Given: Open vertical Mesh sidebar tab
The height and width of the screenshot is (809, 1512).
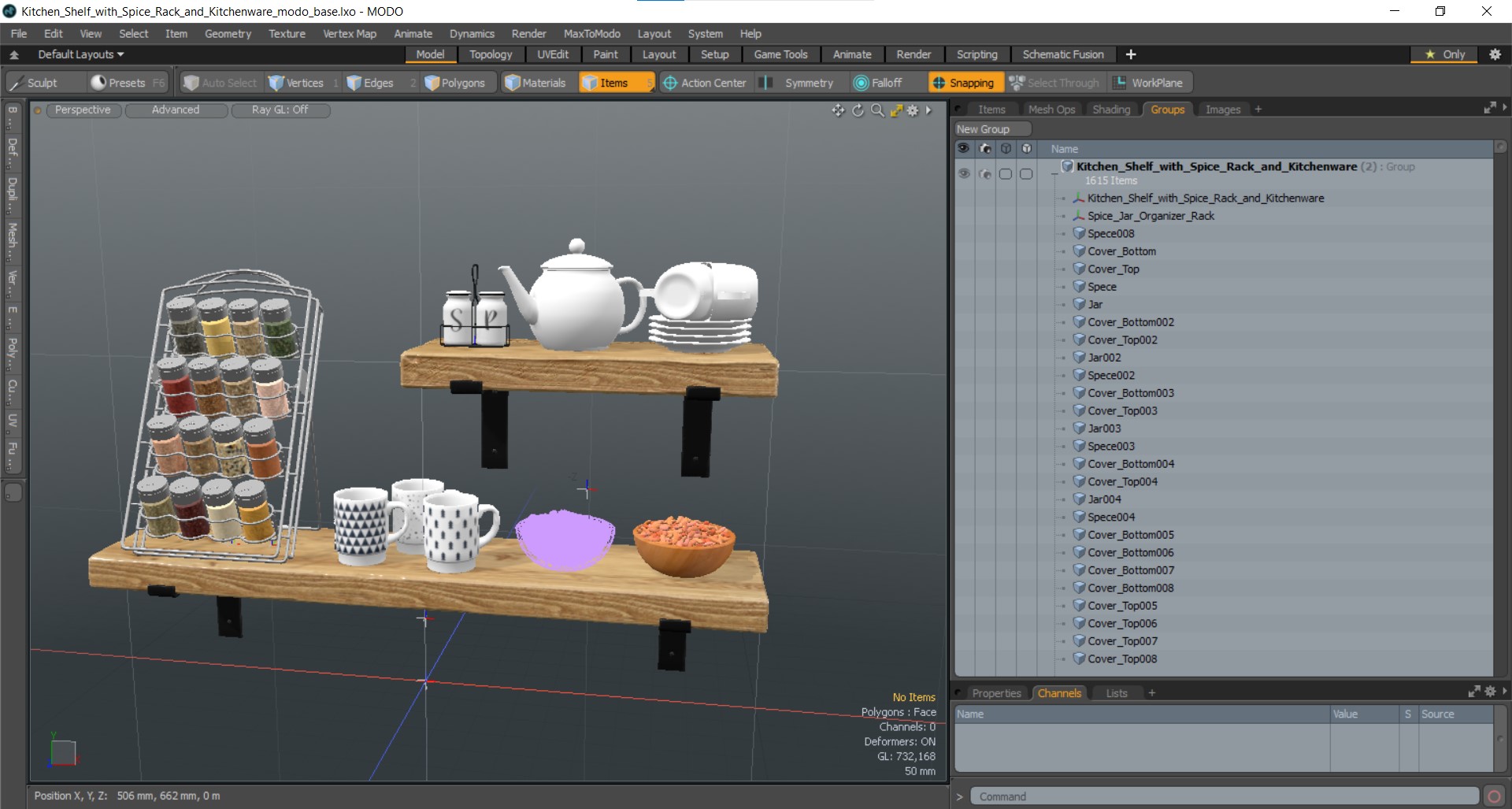Looking at the screenshot, I should [x=12, y=240].
